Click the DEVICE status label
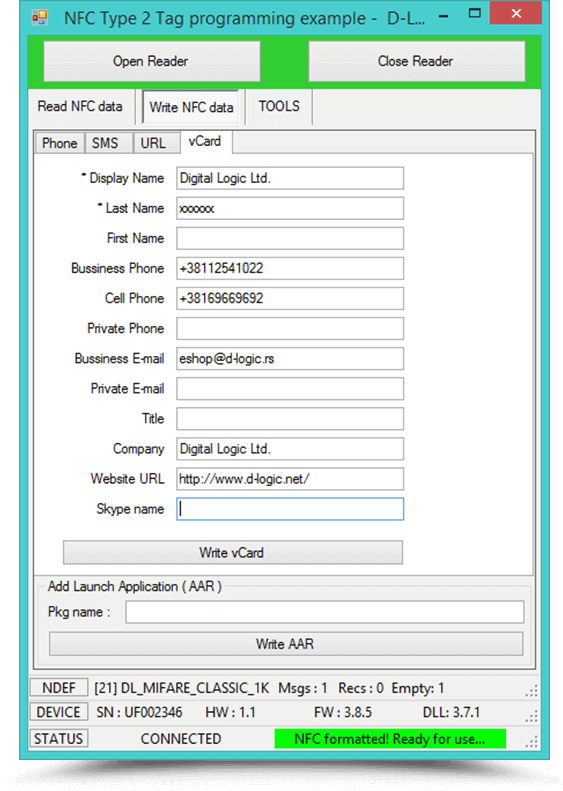This screenshot has height=791, width=563. [59, 712]
